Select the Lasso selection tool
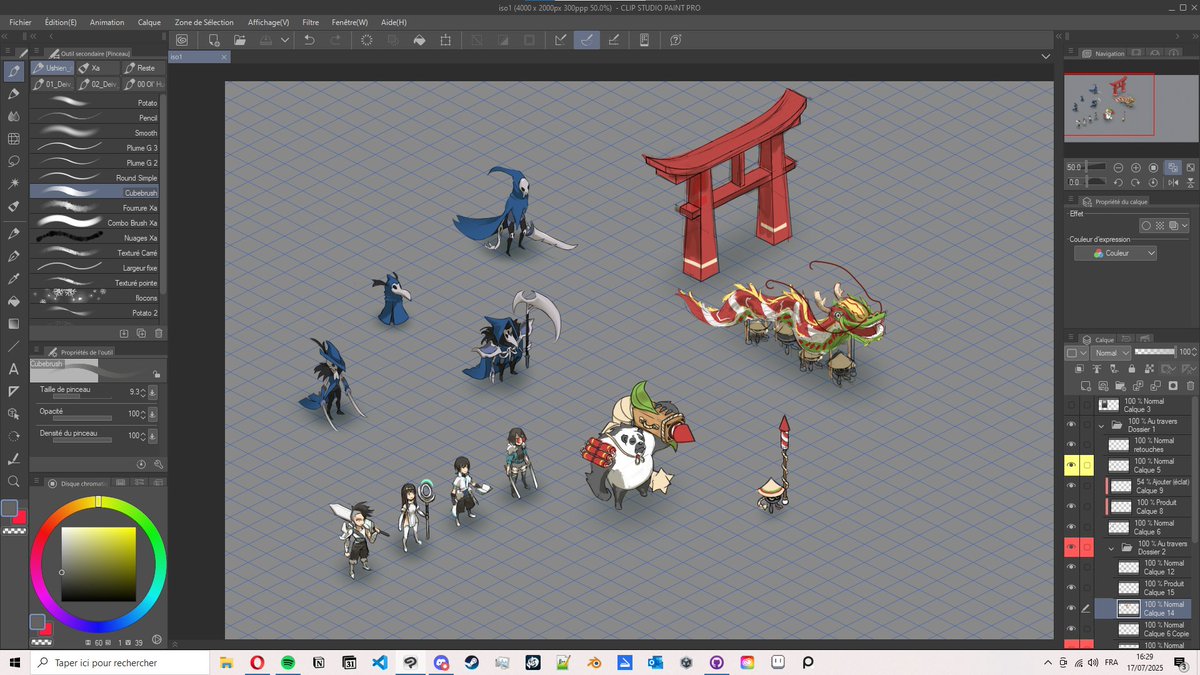The width and height of the screenshot is (1200, 675). click(14, 160)
